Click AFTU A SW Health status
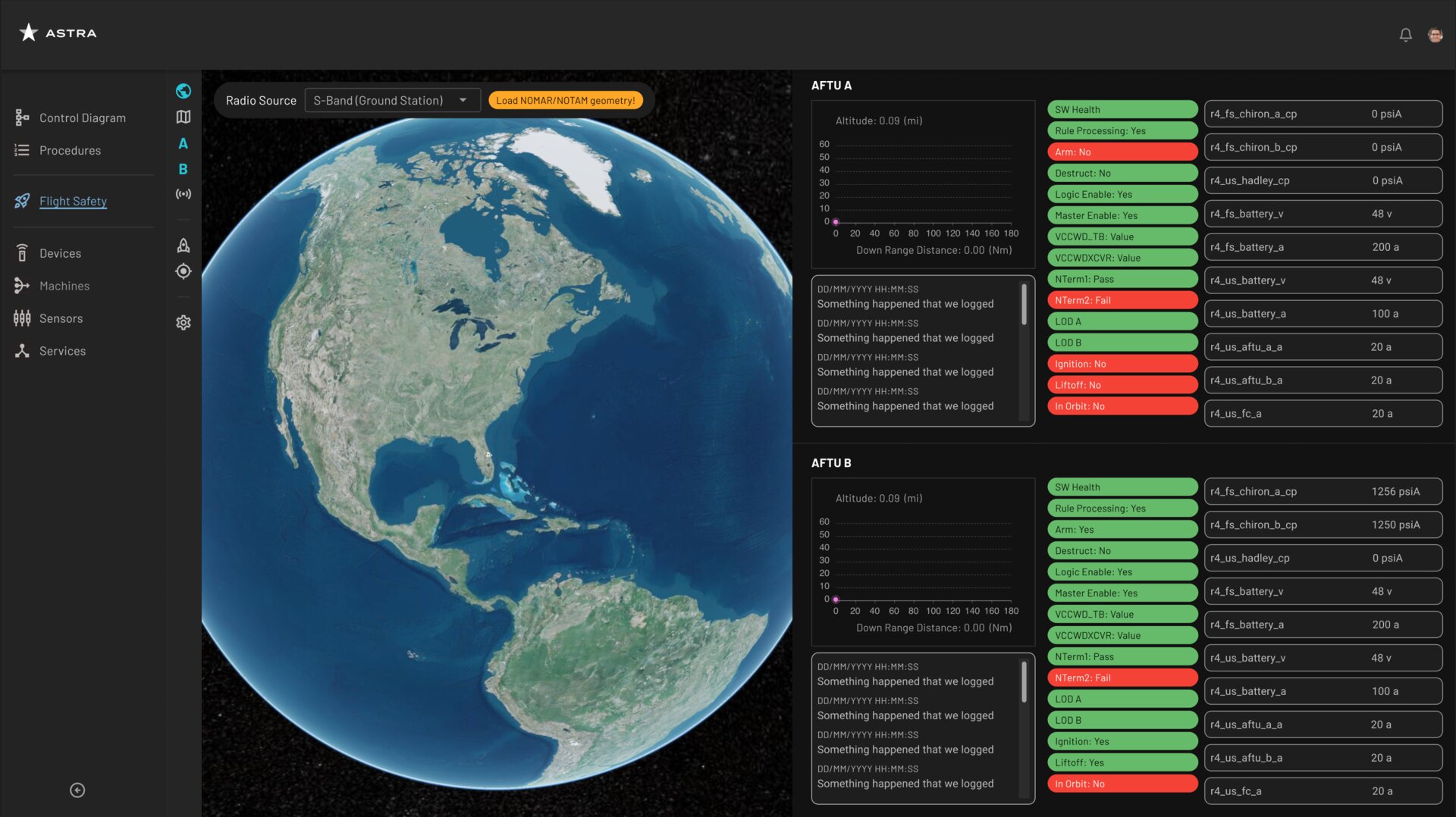This screenshot has width=1456, height=817. [x=1122, y=109]
